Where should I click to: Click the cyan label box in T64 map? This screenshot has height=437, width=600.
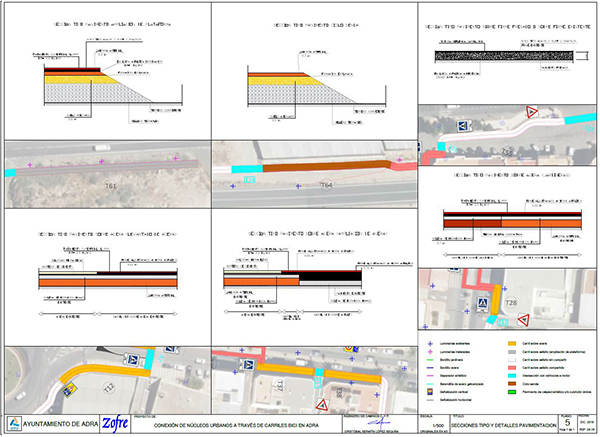pos(249,179)
